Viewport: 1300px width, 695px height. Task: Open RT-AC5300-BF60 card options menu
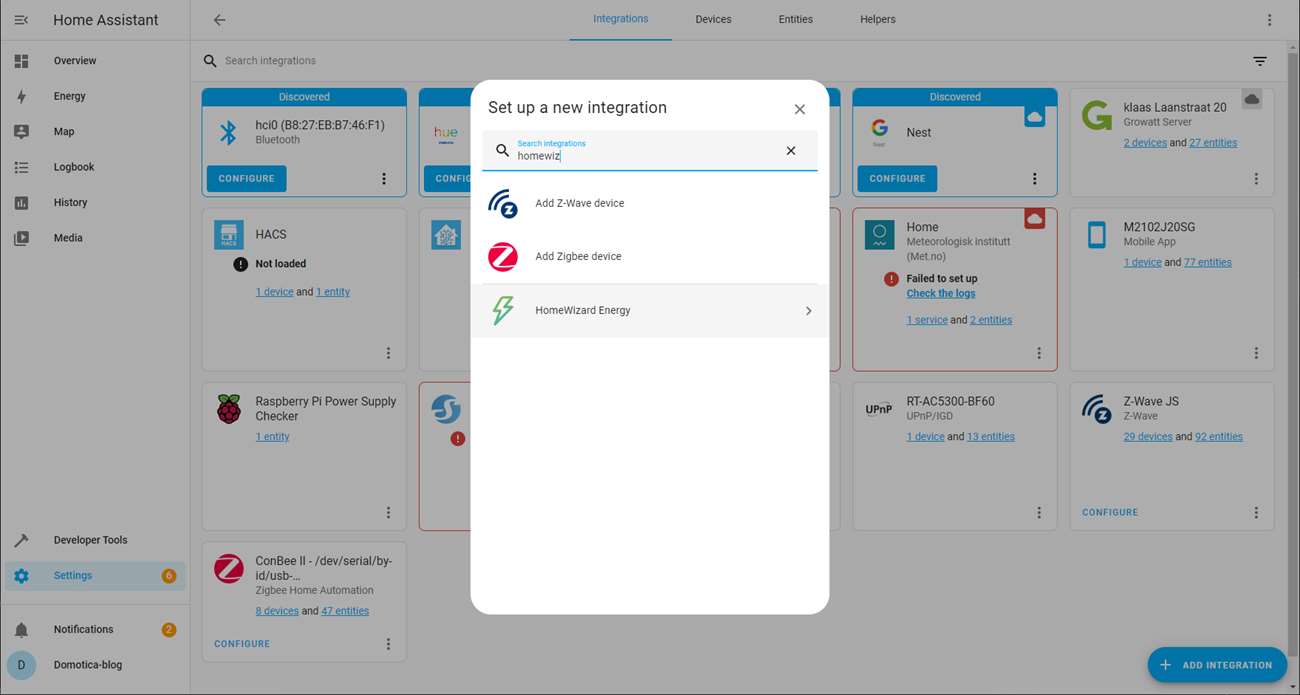coord(1039,513)
